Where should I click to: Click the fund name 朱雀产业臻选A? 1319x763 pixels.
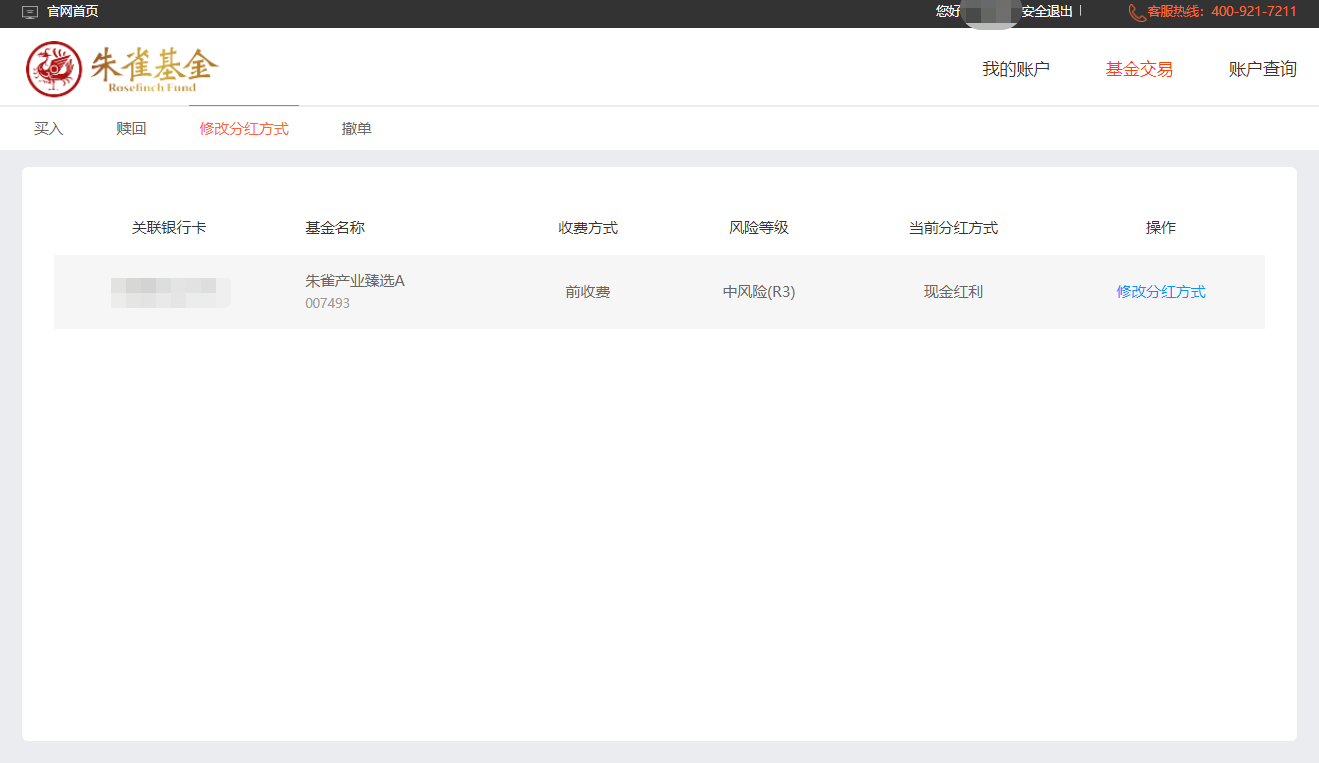(x=355, y=281)
